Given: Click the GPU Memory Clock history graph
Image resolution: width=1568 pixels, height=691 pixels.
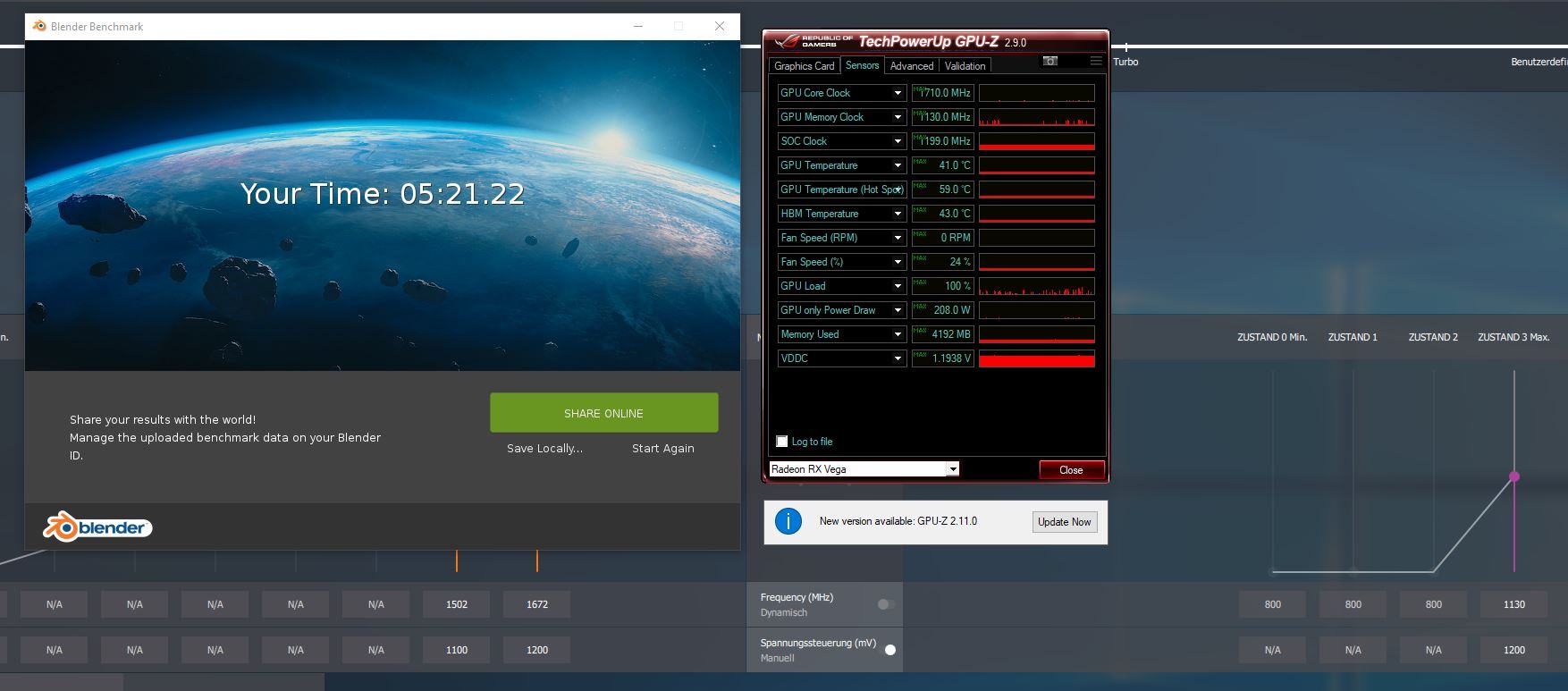Looking at the screenshot, I should tap(1037, 117).
